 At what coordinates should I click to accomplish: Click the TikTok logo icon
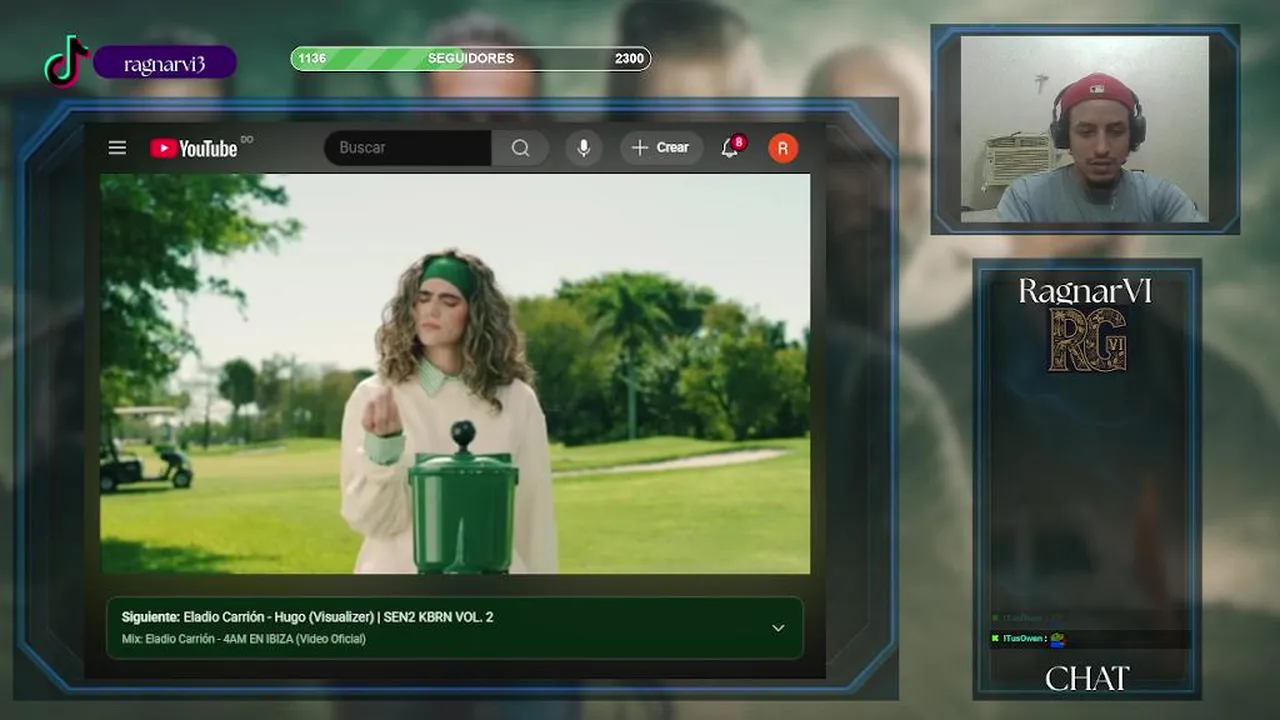(66, 61)
